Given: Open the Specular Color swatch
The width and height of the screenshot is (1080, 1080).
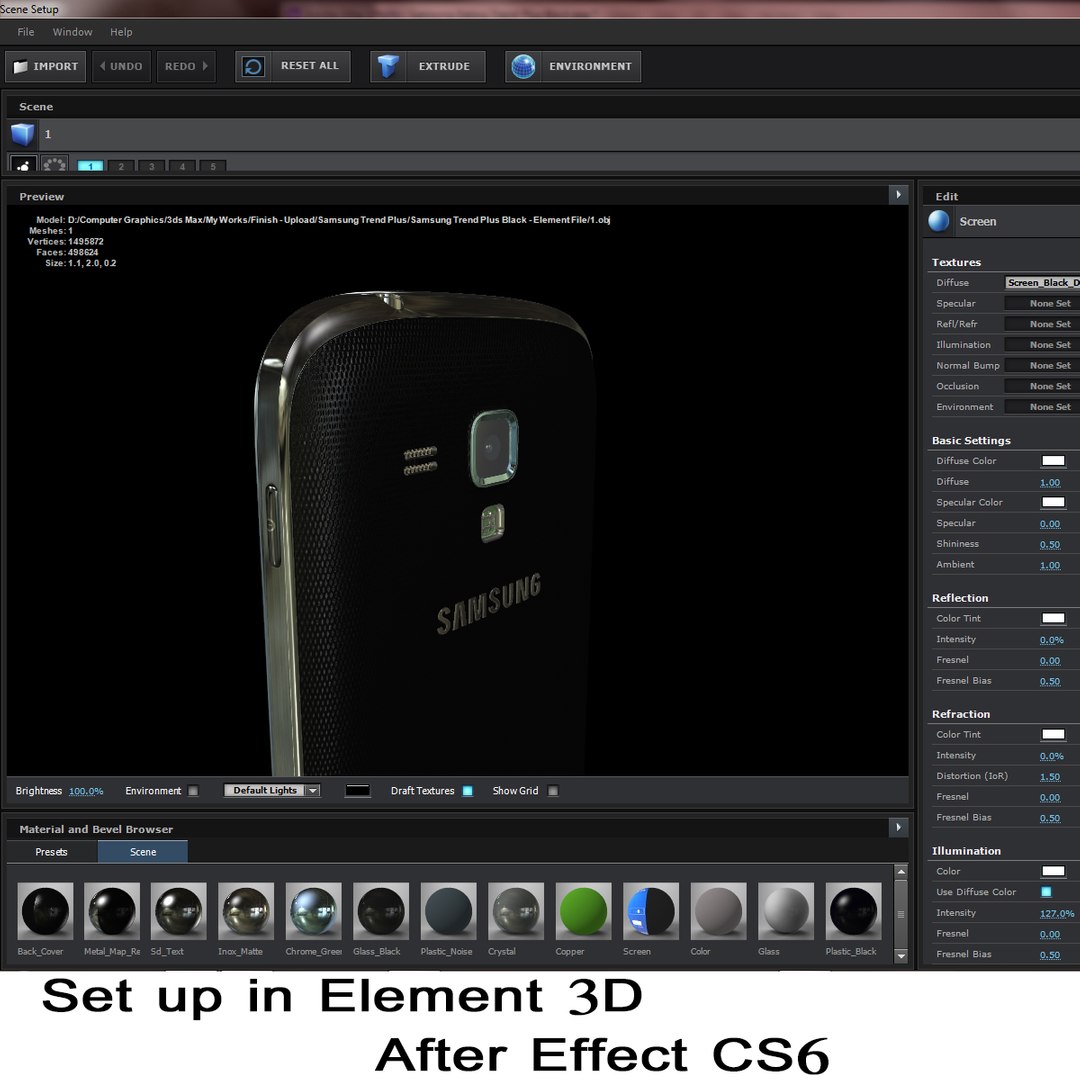Looking at the screenshot, I should pos(1053,502).
